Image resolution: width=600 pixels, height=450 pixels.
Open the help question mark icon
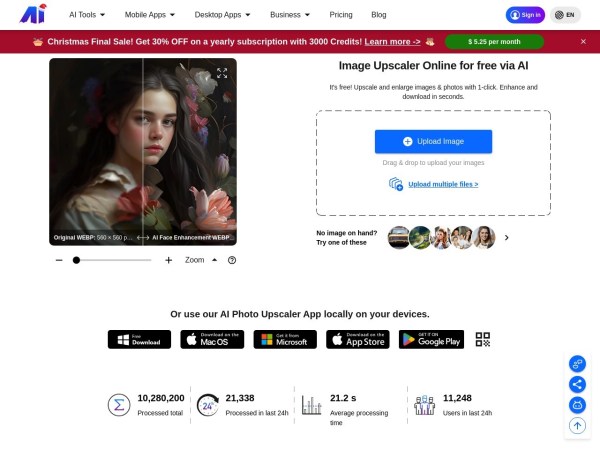click(x=232, y=260)
